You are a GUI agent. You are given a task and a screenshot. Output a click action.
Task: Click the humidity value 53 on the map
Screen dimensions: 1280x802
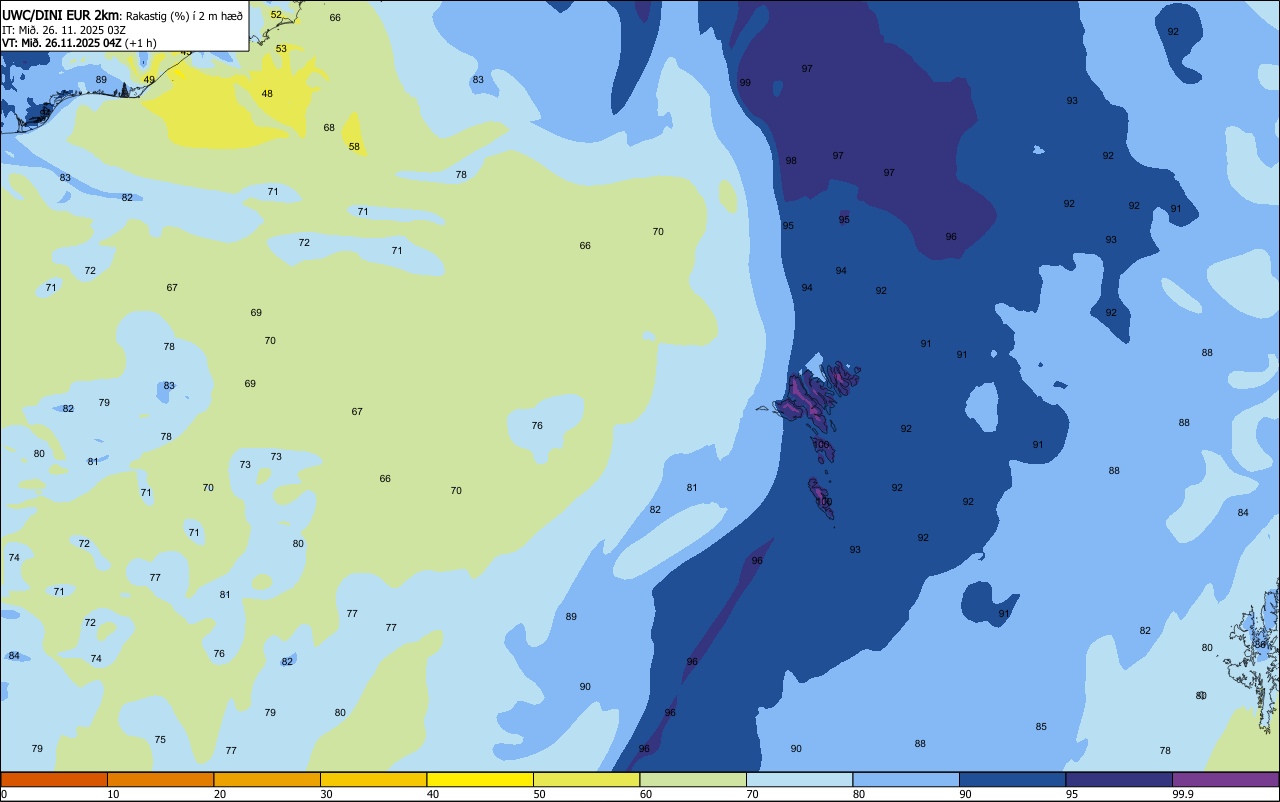pos(281,49)
